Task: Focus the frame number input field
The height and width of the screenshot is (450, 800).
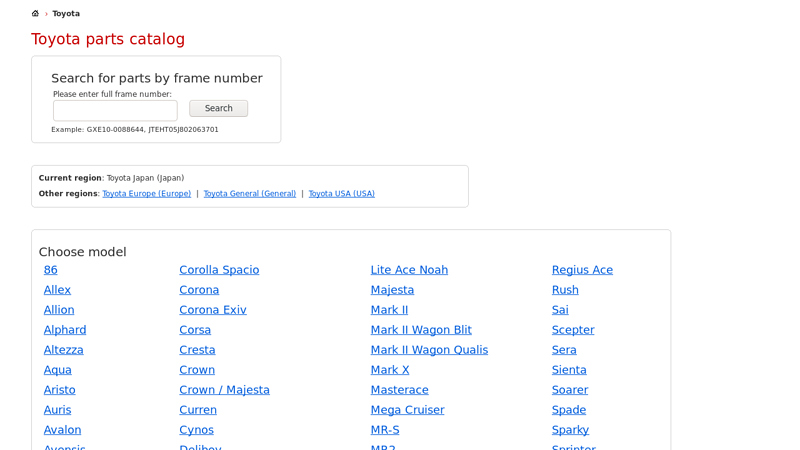Action: point(115,110)
